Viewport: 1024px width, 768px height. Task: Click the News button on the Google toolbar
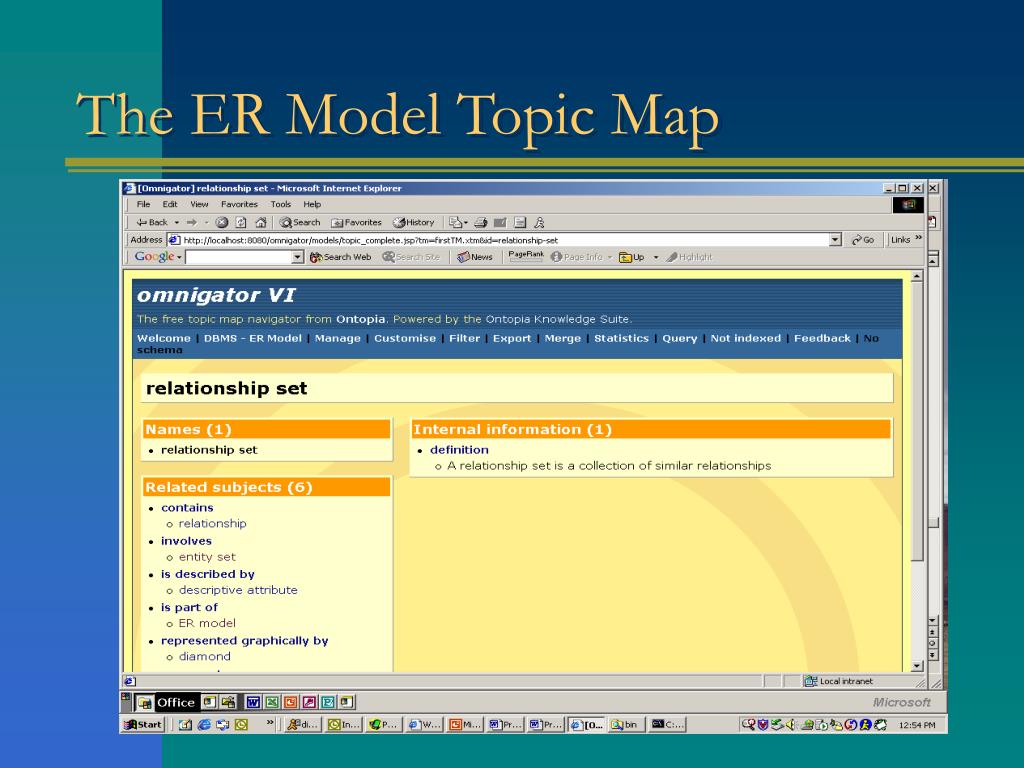click(475, 257)
